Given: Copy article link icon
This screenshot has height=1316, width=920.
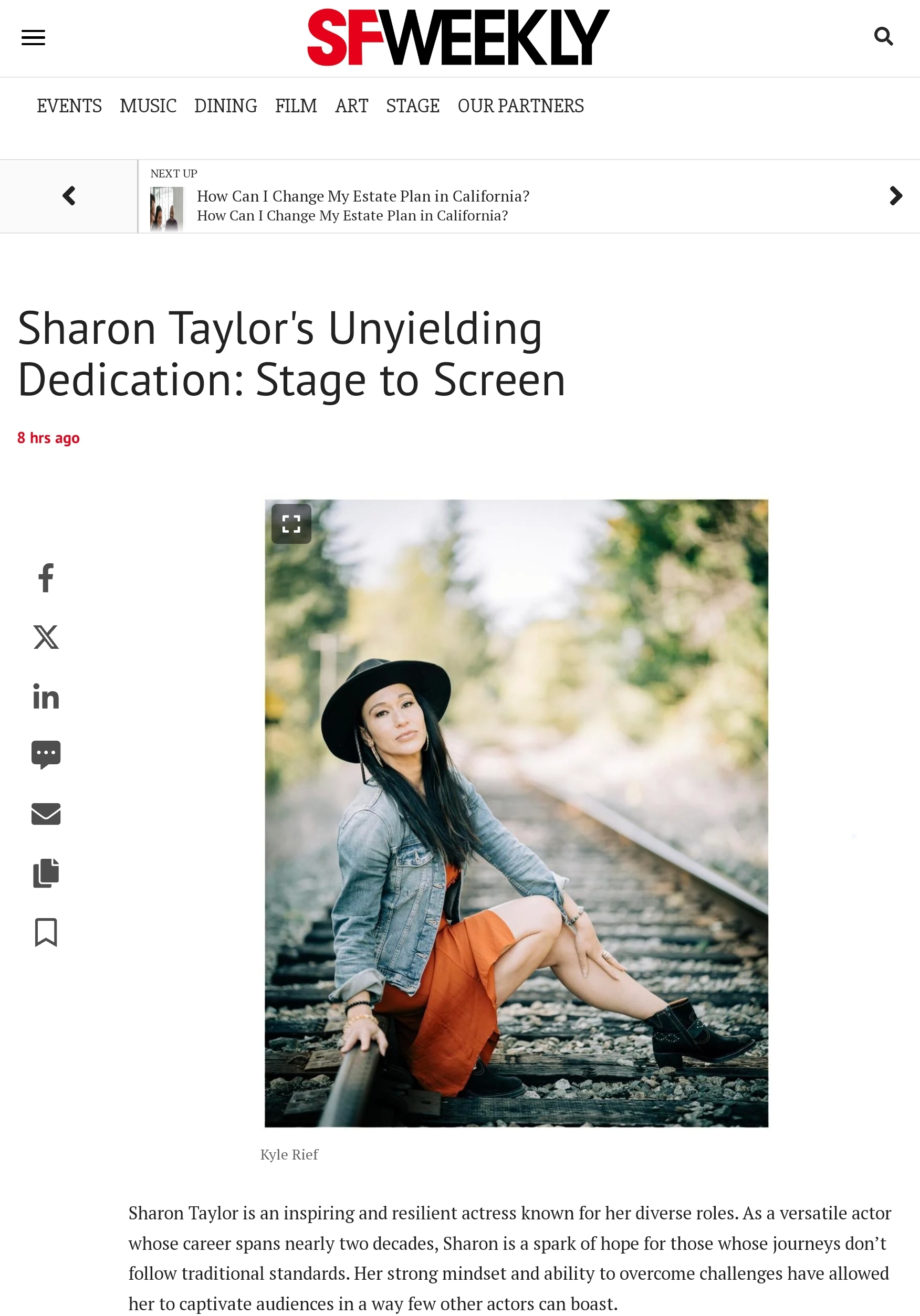Looking at the screenshot, I should click(46, 872).
